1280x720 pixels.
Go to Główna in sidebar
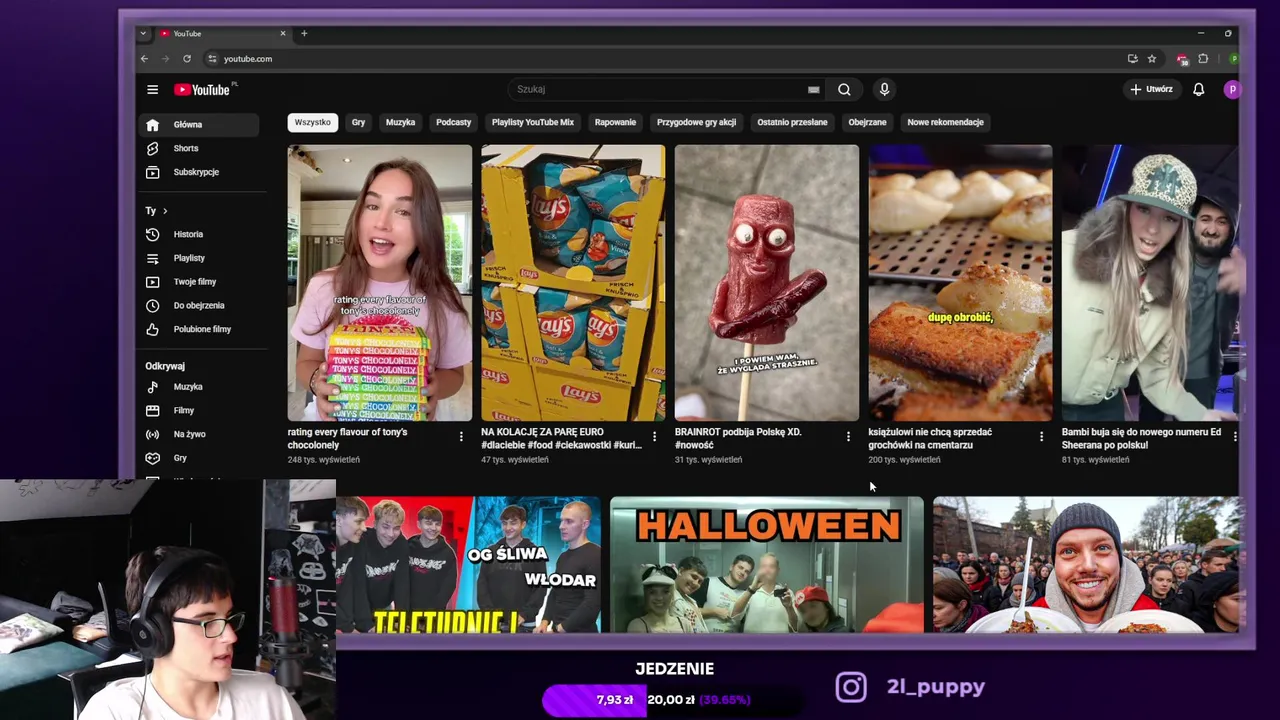click(198, 125)
